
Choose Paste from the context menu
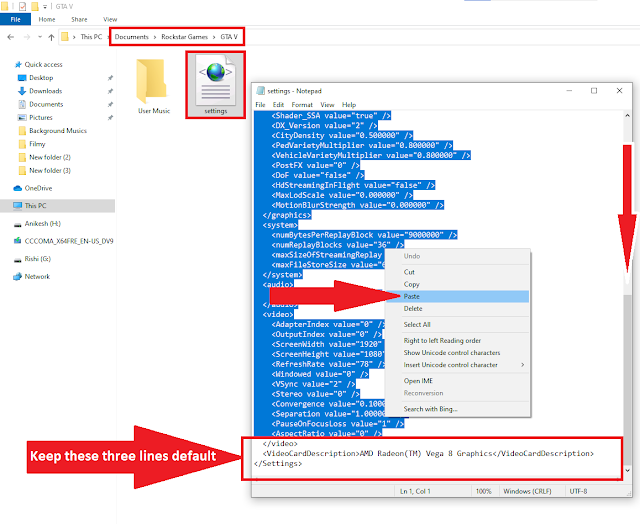(x=457, y=297)
